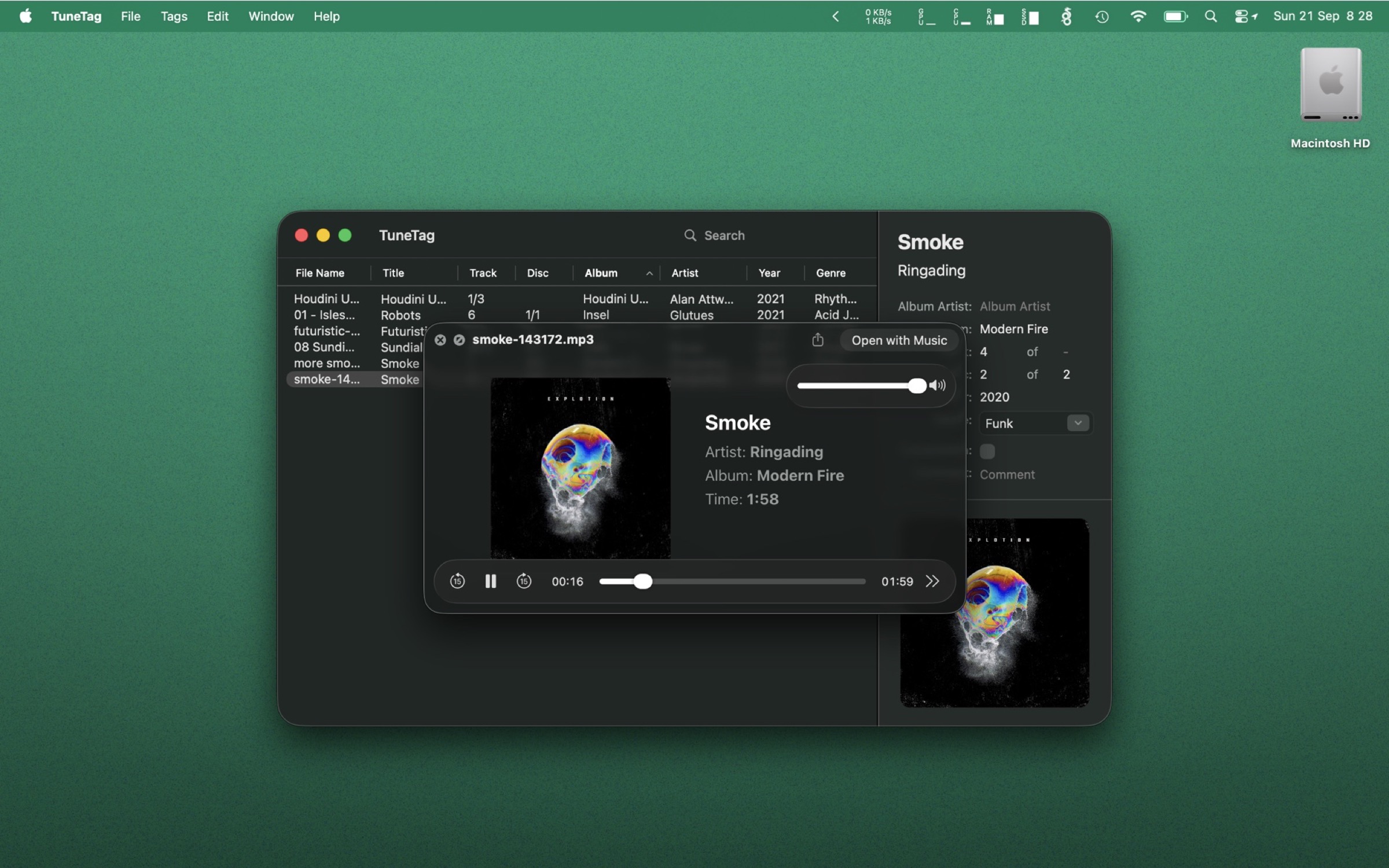
Task: Click the Open with Music button
Action: [899, 340]
